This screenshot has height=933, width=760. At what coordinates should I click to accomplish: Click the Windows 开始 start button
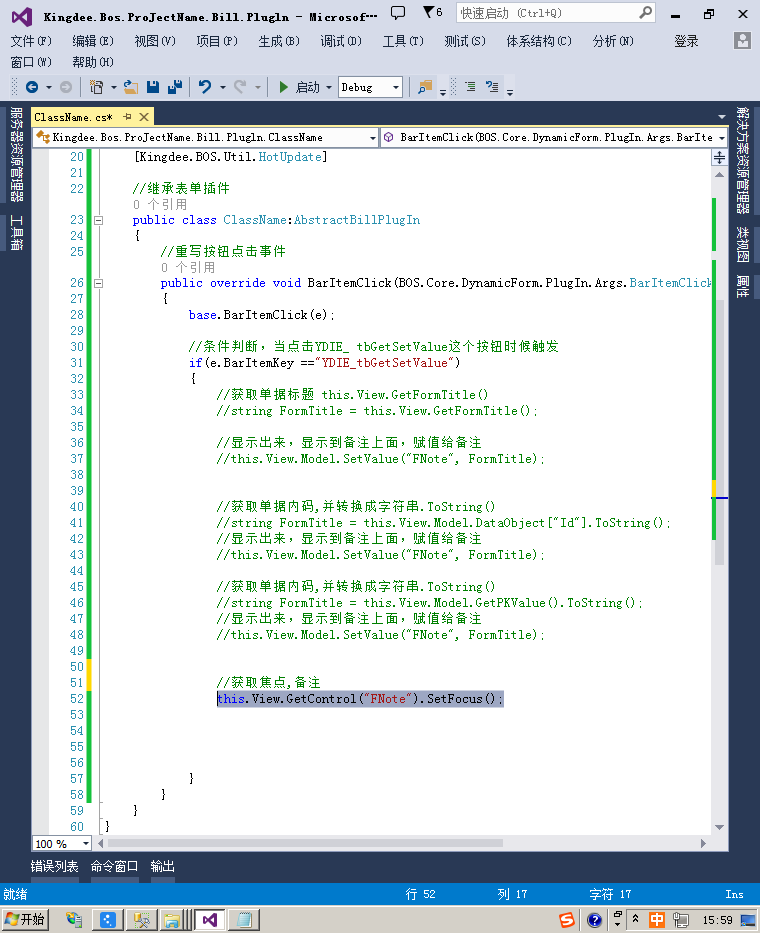tap(24, 919)
